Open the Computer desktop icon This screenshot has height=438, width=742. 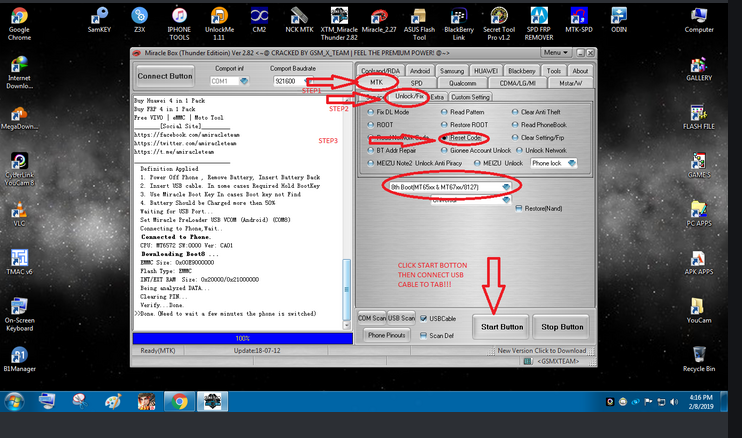click(699, 20)
